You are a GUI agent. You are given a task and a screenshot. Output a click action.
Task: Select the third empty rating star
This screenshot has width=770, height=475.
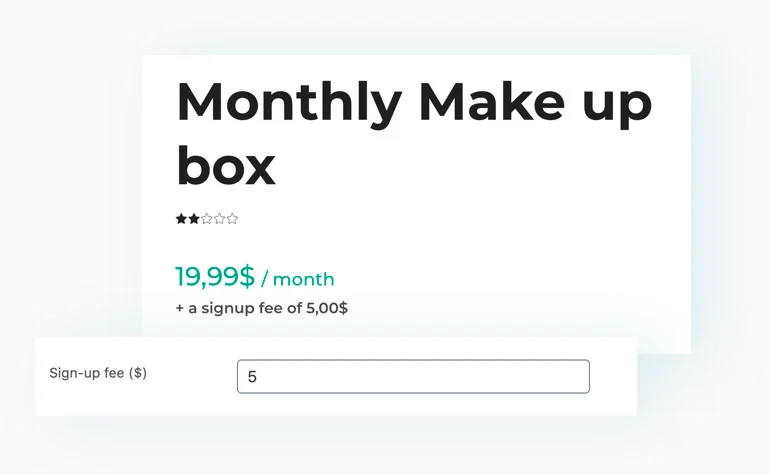pos(207,219)
